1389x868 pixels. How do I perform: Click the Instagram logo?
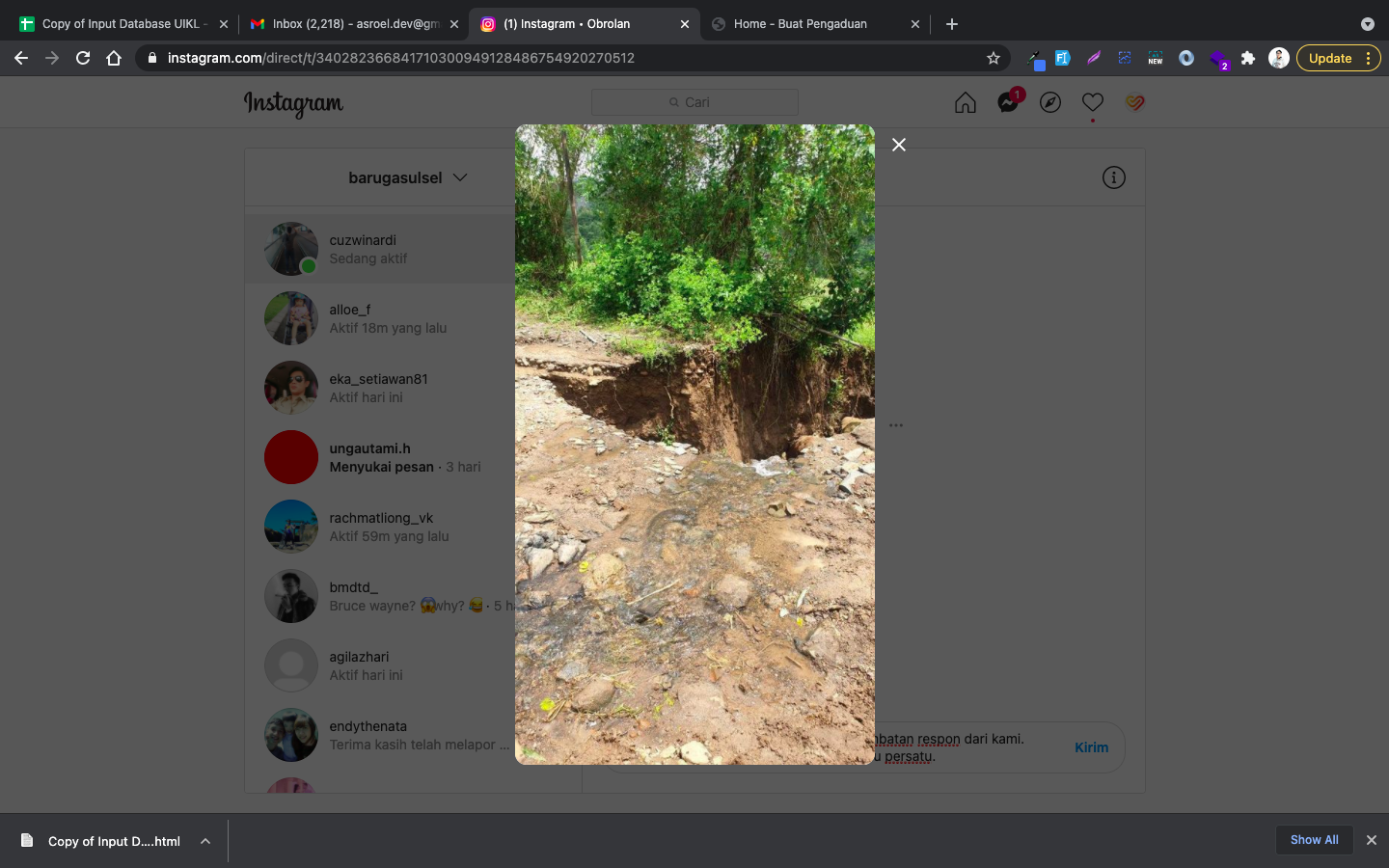click(x=293, y=103)
